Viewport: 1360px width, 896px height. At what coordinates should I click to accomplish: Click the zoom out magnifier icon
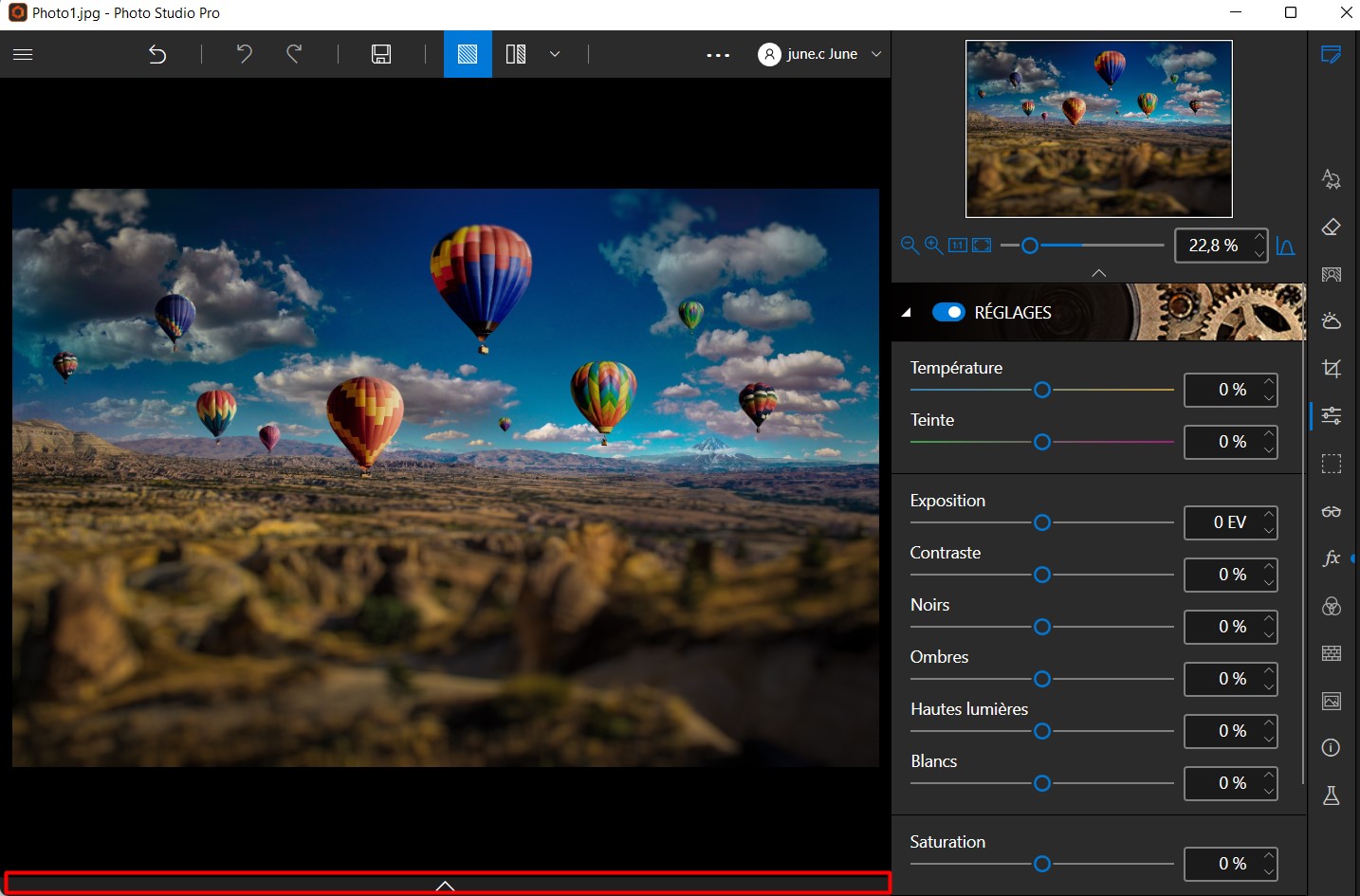pos(910,246)
